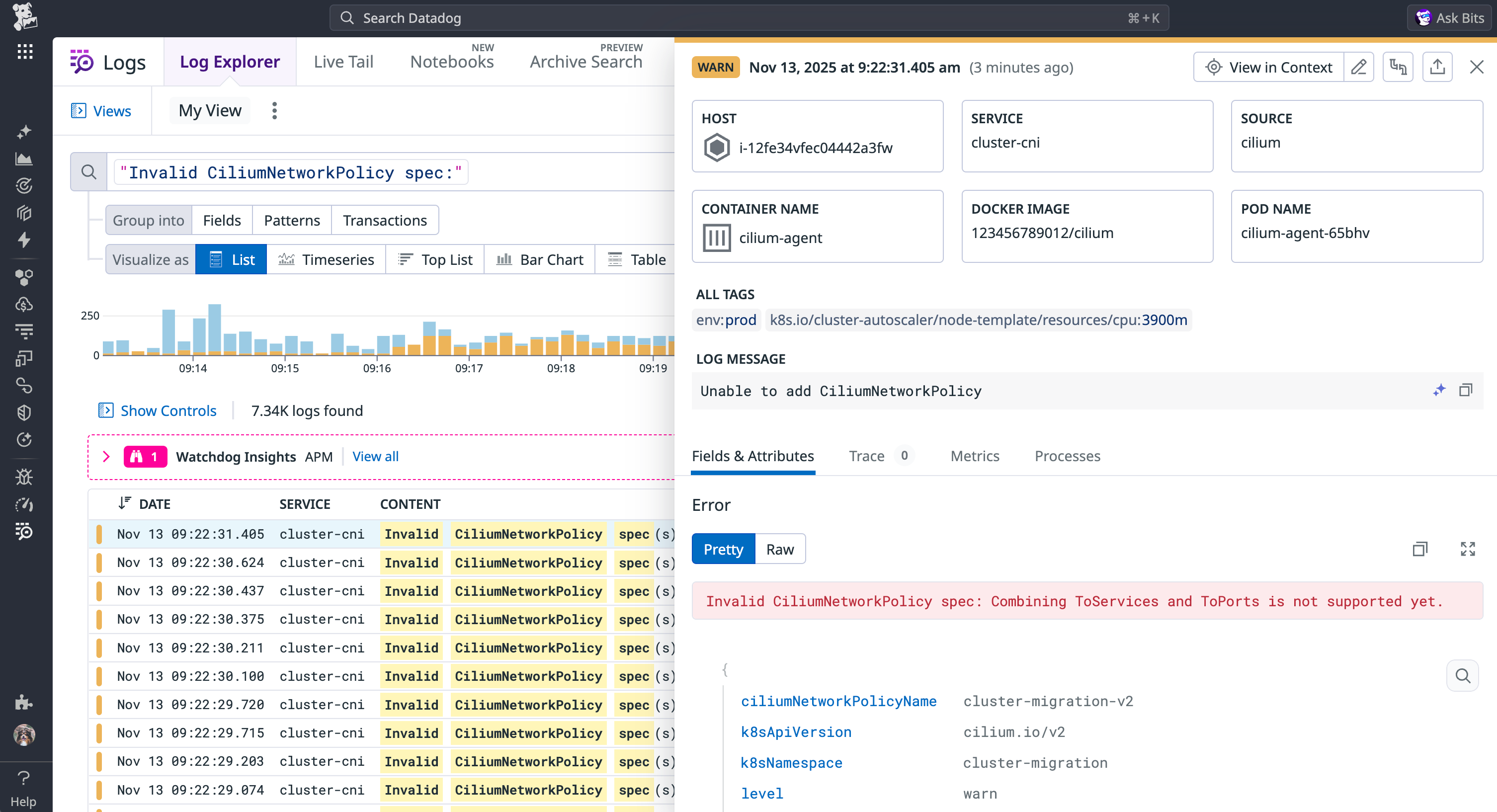The height and width of the screenshot is (812, 1497).
Task: Toggle Bar Chart visualization mode
Action: (x=539, y=259)
